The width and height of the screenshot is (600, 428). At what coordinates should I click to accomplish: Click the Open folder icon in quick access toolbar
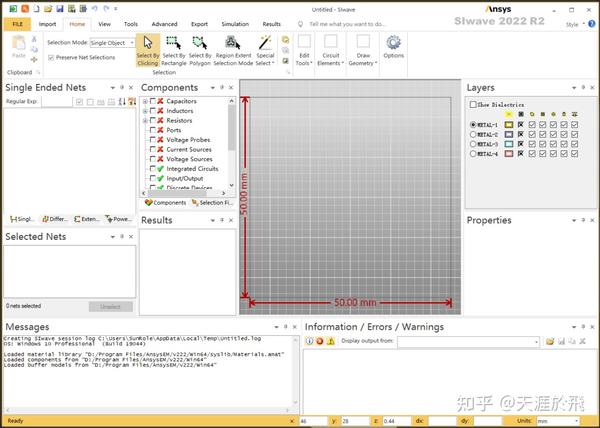(x=48, y=9)
